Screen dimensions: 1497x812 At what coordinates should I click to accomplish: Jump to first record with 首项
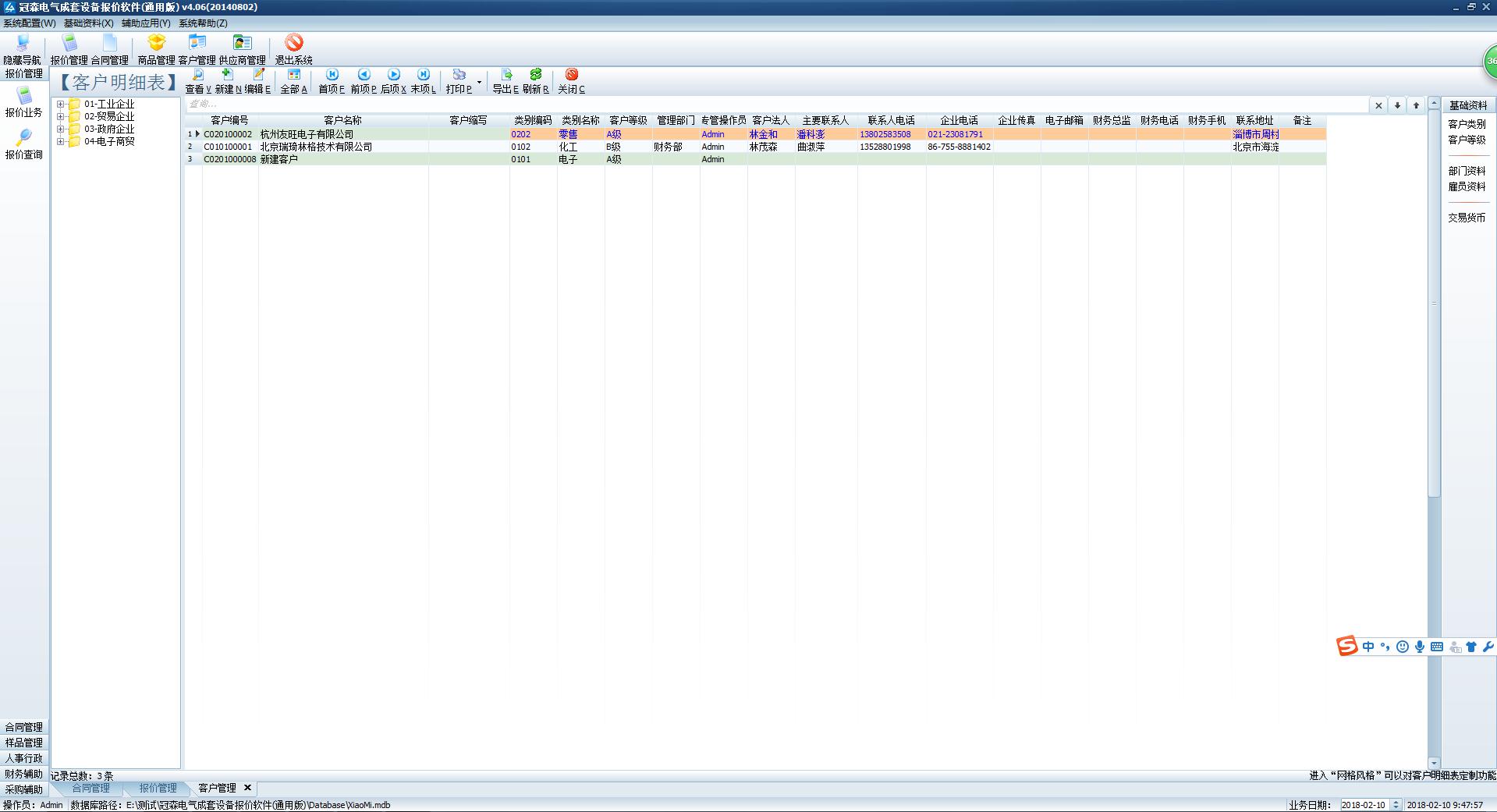[332, 76]
